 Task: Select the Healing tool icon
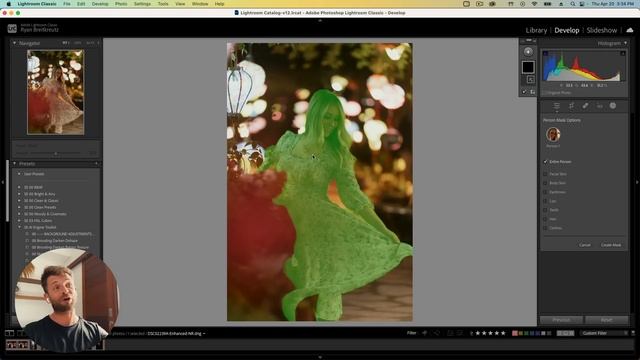coord(585,106)
